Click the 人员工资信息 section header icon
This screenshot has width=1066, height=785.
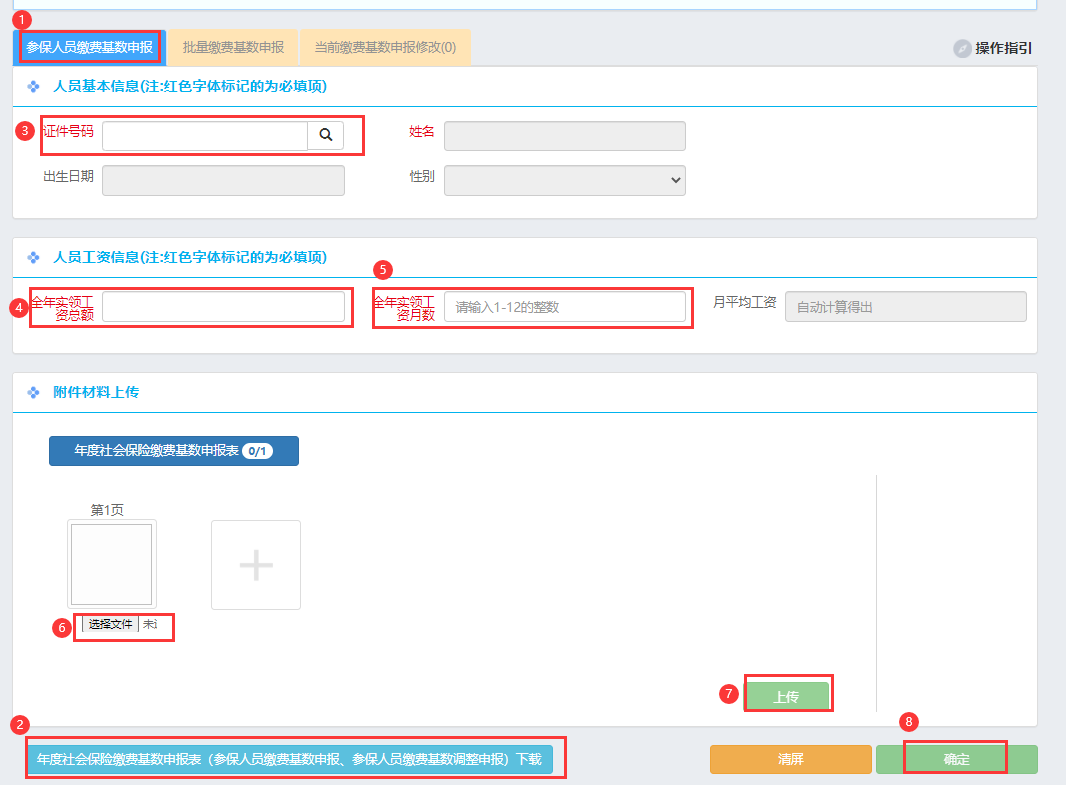(33, 258)
